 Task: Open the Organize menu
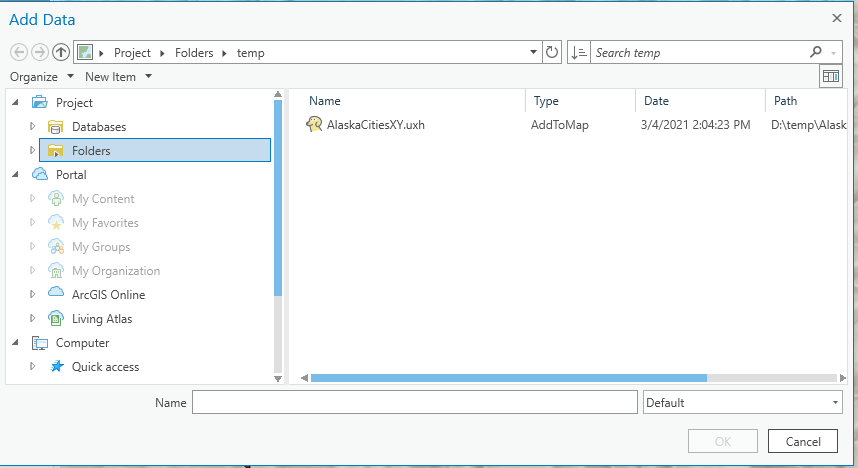42,77
